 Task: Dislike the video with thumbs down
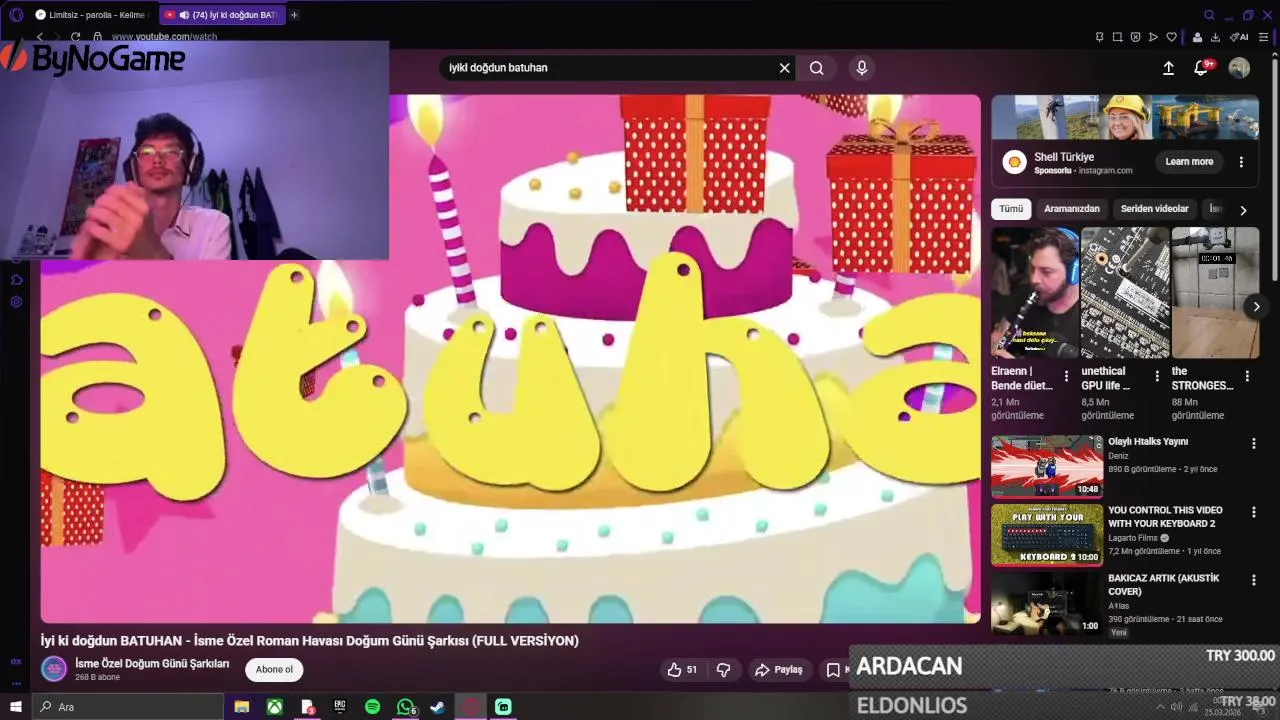click(724, 670)
